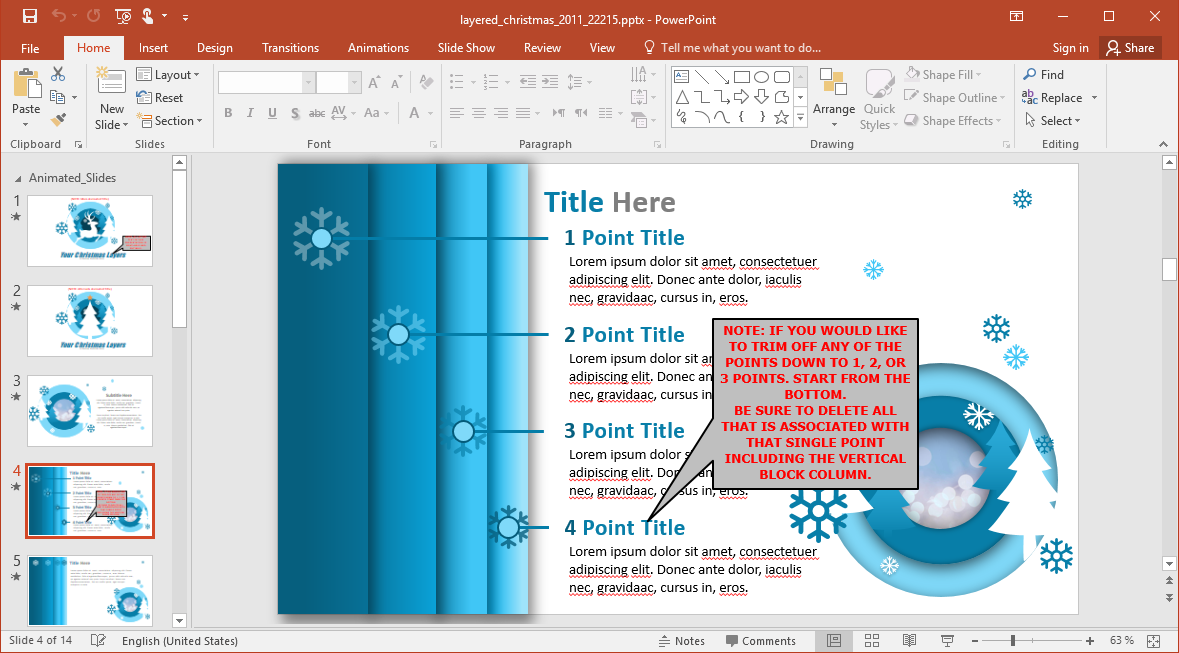
Task: Adjust the zoom slider handle
Action: pos(1013,641)
